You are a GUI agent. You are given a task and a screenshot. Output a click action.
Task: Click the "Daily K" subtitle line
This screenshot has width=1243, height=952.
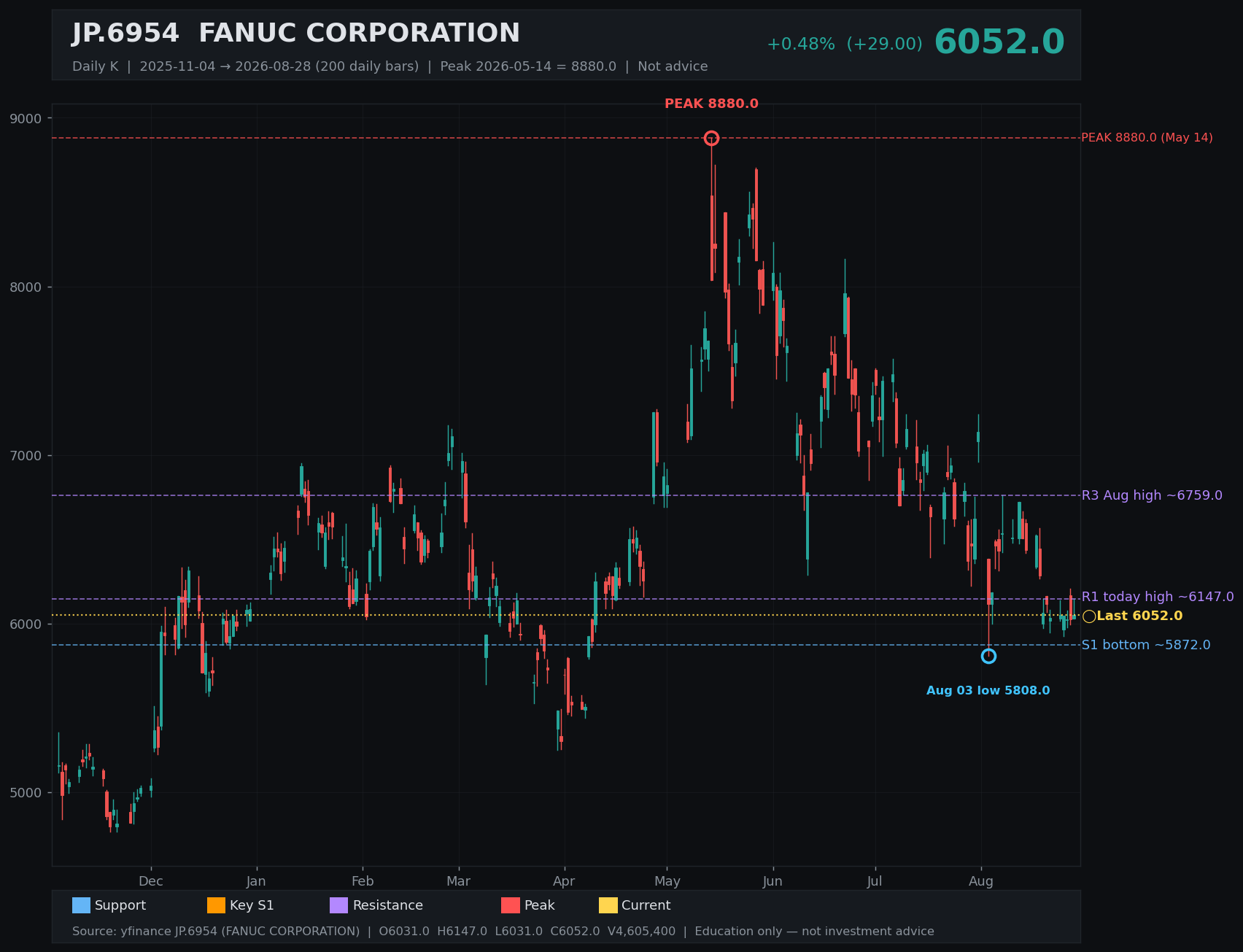tap(390, 66)
